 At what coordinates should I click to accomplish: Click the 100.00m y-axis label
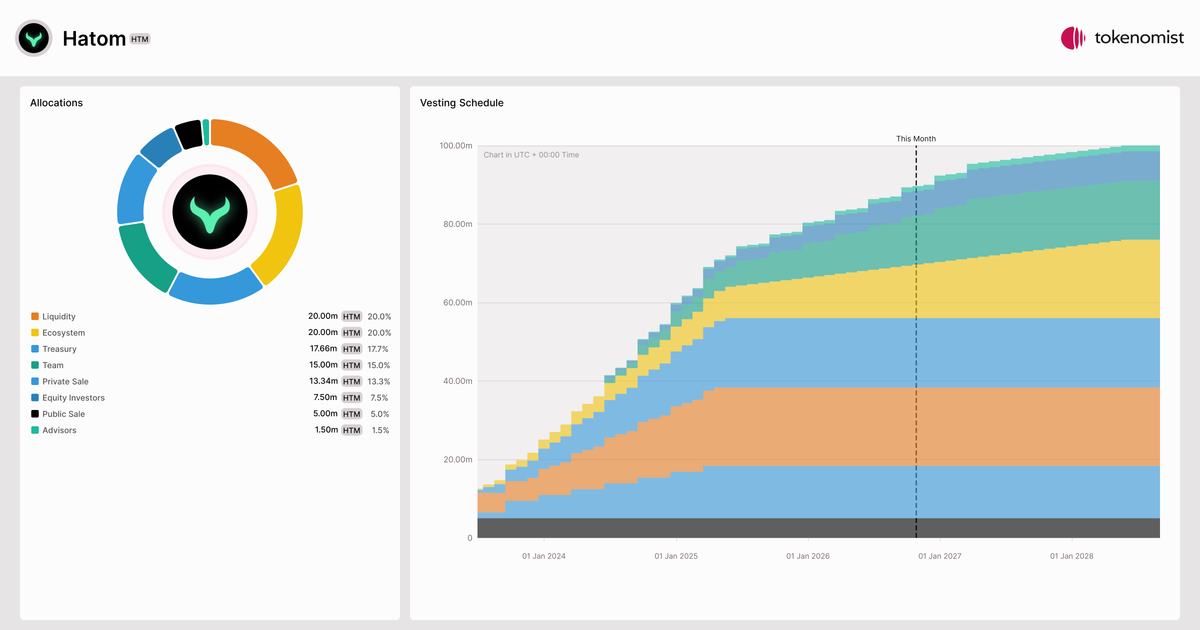coord(455,146)
